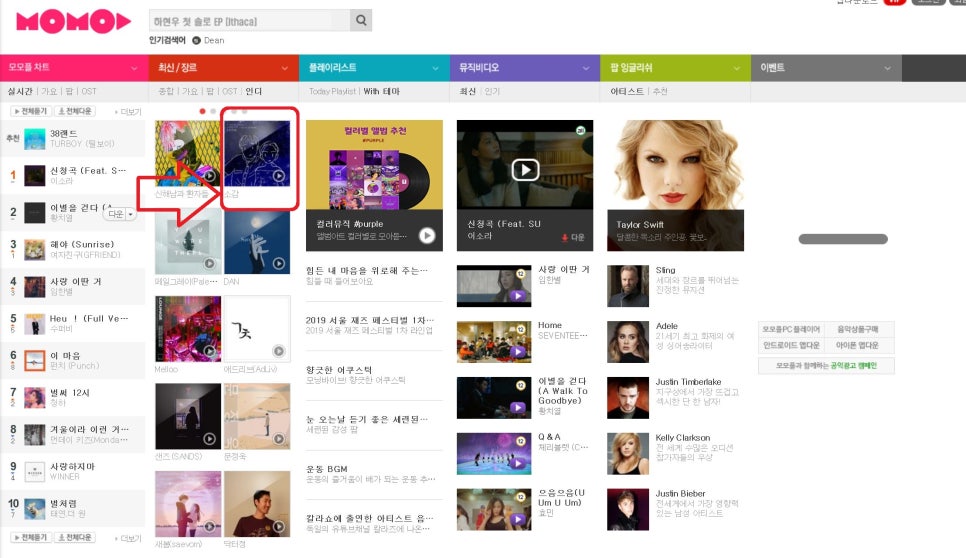Expand the 플레이리스트 menu chevron
The image size is (966, 558).
(x=436, y=68)
